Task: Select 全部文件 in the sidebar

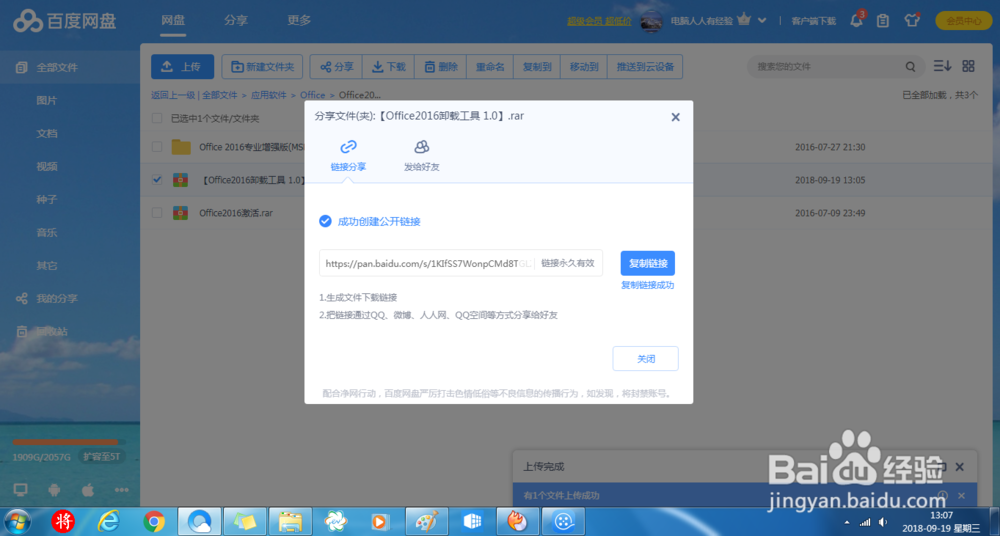Action: 70,67
